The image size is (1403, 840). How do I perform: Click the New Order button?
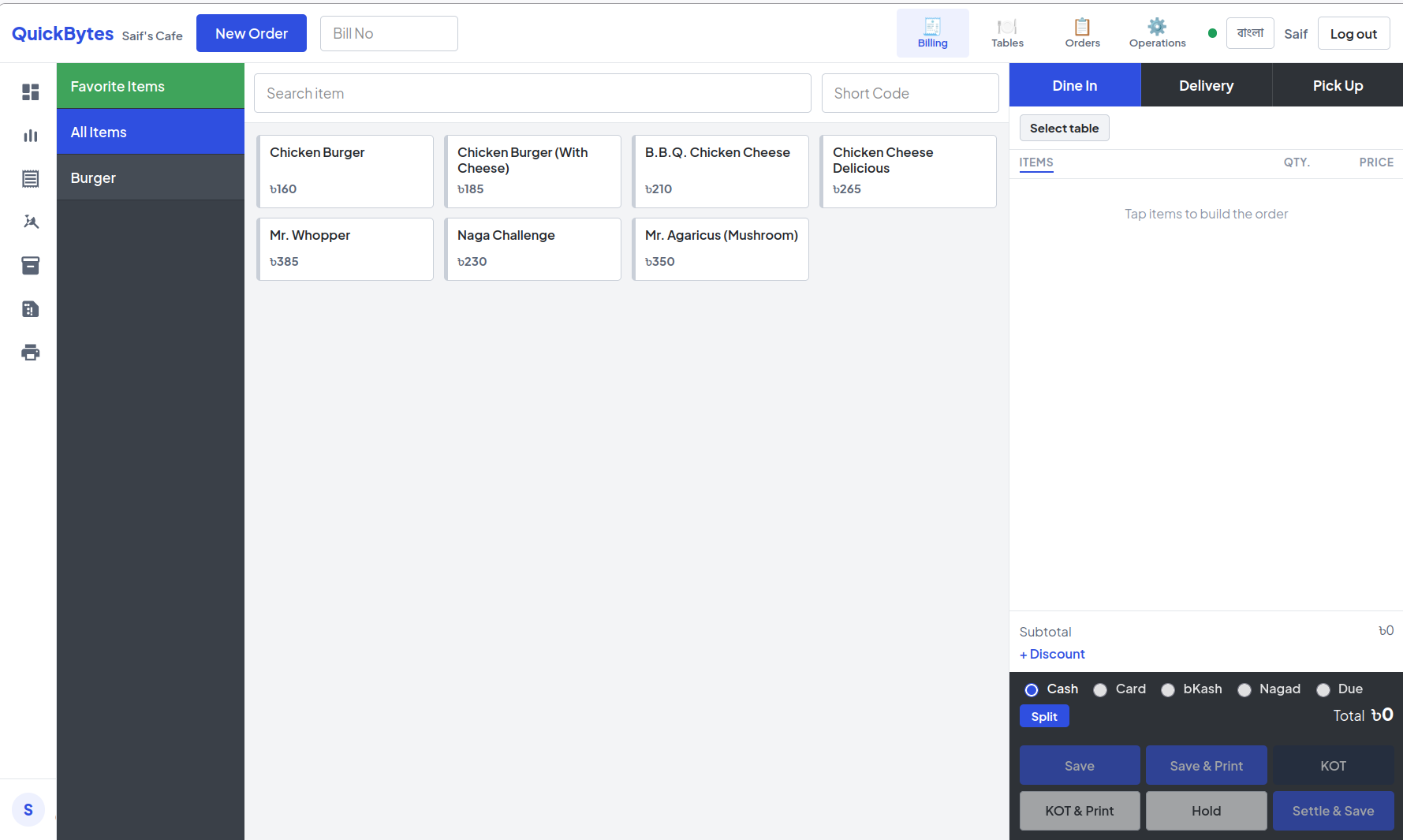click(x=252, y=33)
